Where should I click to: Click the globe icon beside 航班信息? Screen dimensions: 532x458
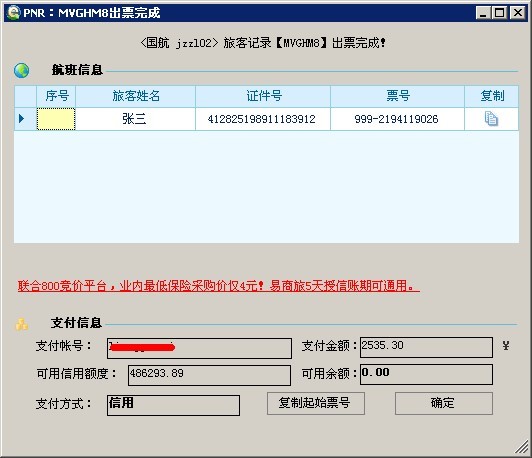click(x=22, y=70)
